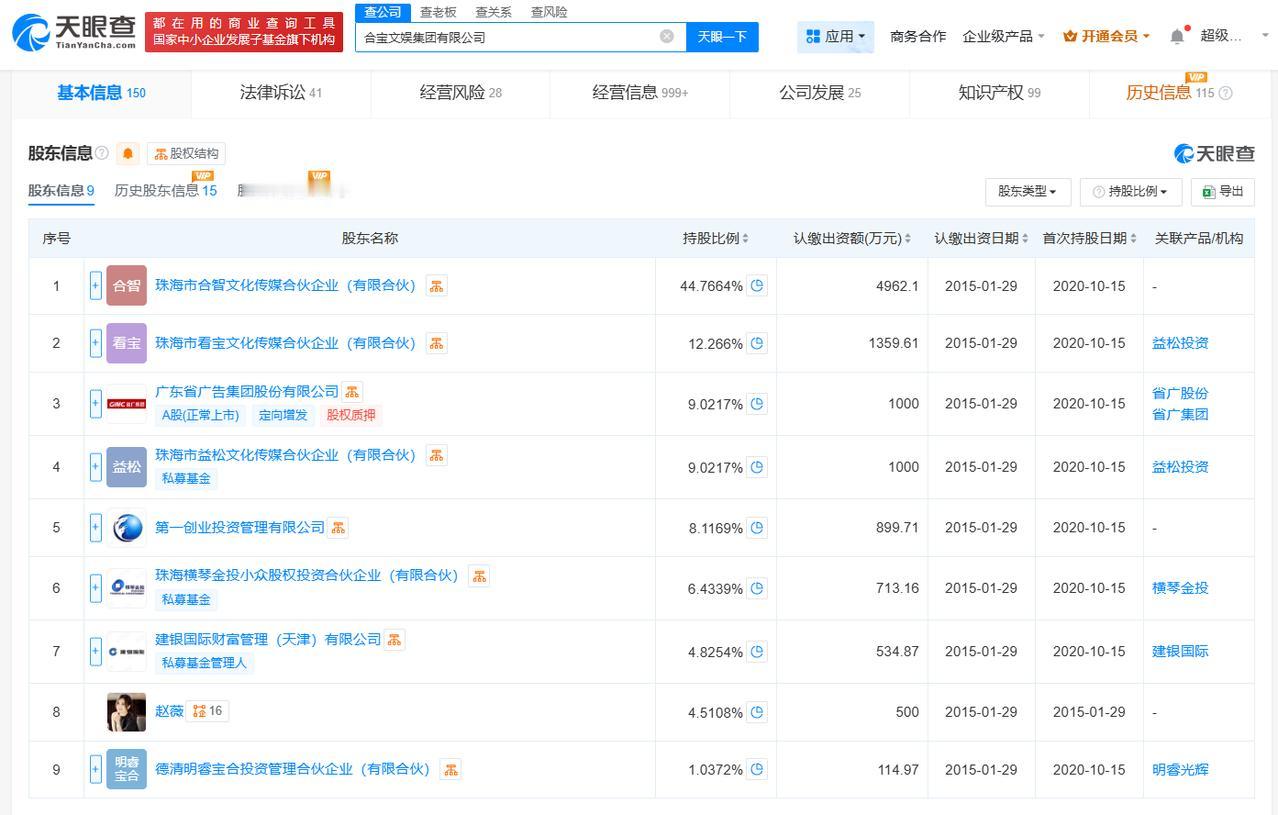Click pie chart icon beside 4.8254%
The image size is (1278, 815).
(757, 651)
